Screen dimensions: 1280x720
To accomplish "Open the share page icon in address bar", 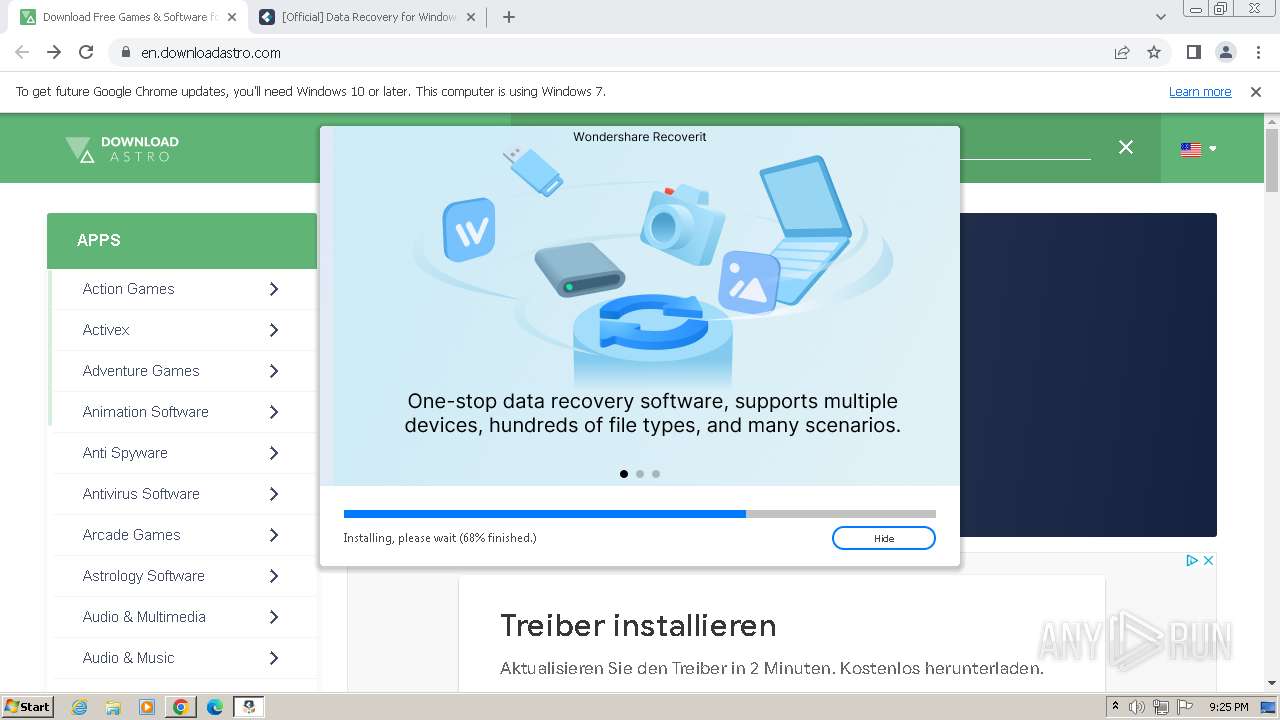I will click(1122, 52).
